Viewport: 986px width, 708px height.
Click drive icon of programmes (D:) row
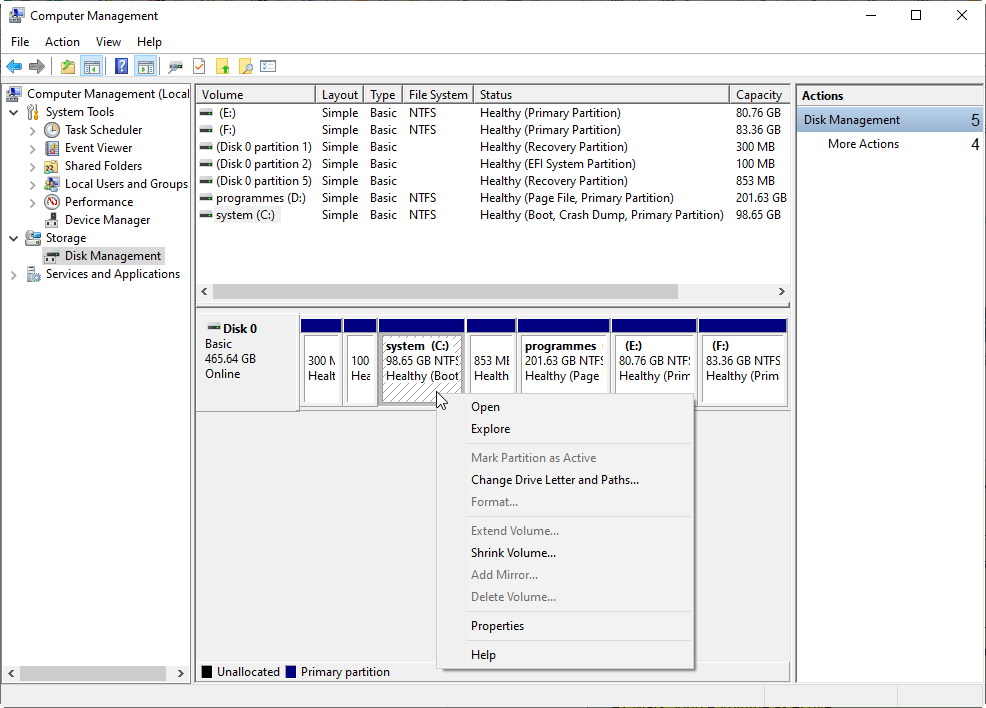(206, 198)
